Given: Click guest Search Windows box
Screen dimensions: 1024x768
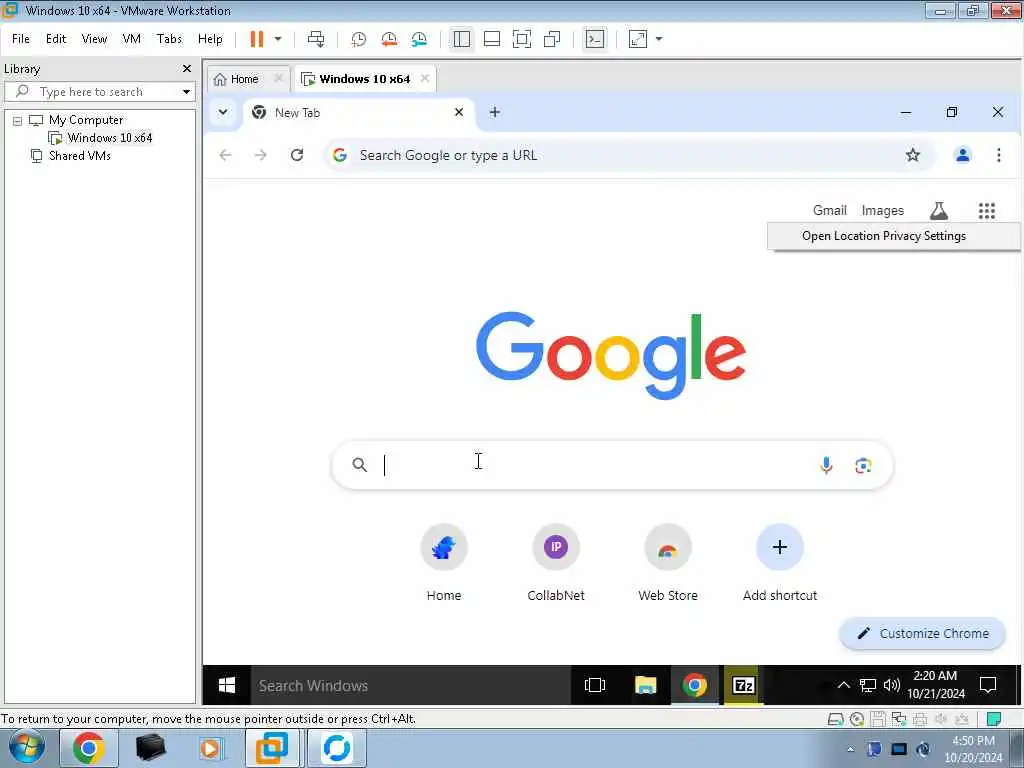Looking at the screenshot, I should coord(411,685).
